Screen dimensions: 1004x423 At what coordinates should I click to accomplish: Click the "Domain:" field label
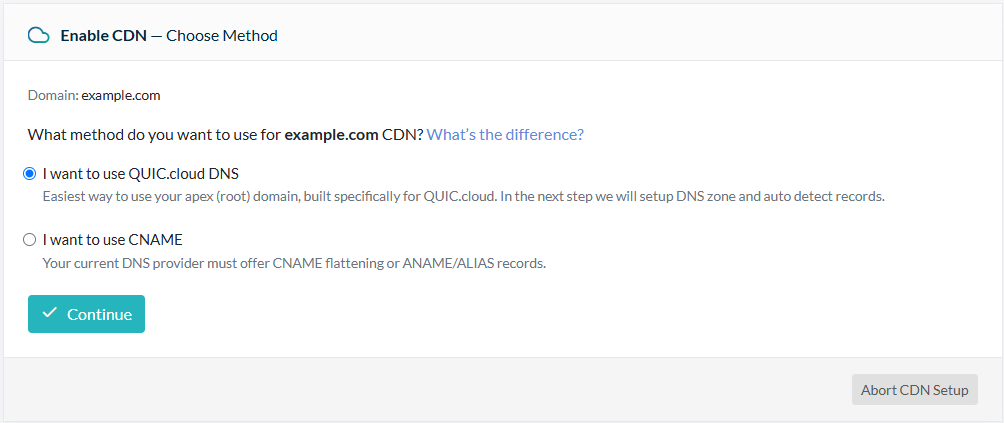[x=52, y=96]
